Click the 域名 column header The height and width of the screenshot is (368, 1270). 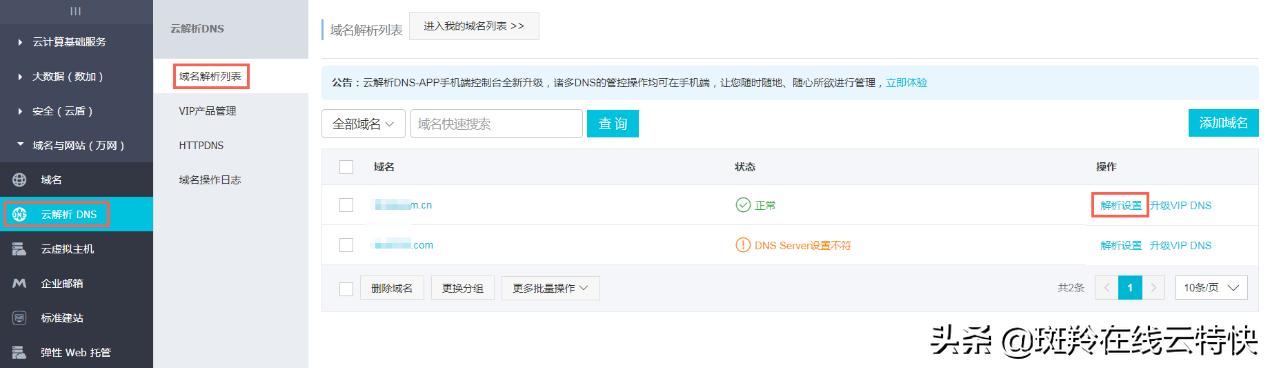point(384,167)
